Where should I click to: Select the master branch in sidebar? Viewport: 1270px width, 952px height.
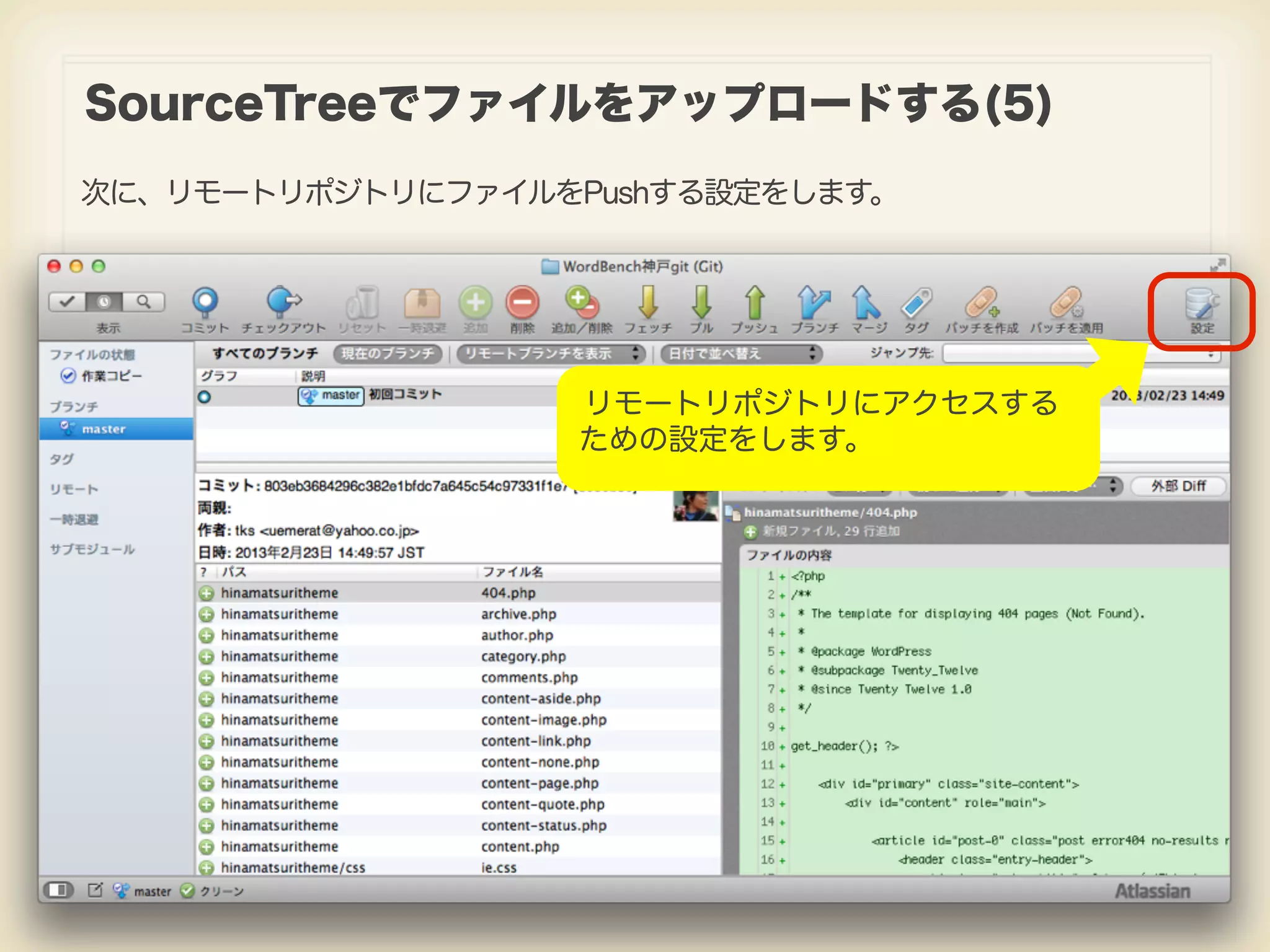coord(104,429)
